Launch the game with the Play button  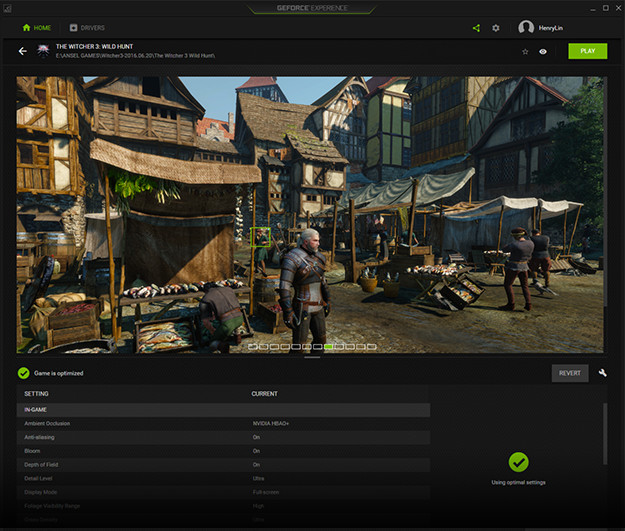(588, 51)
